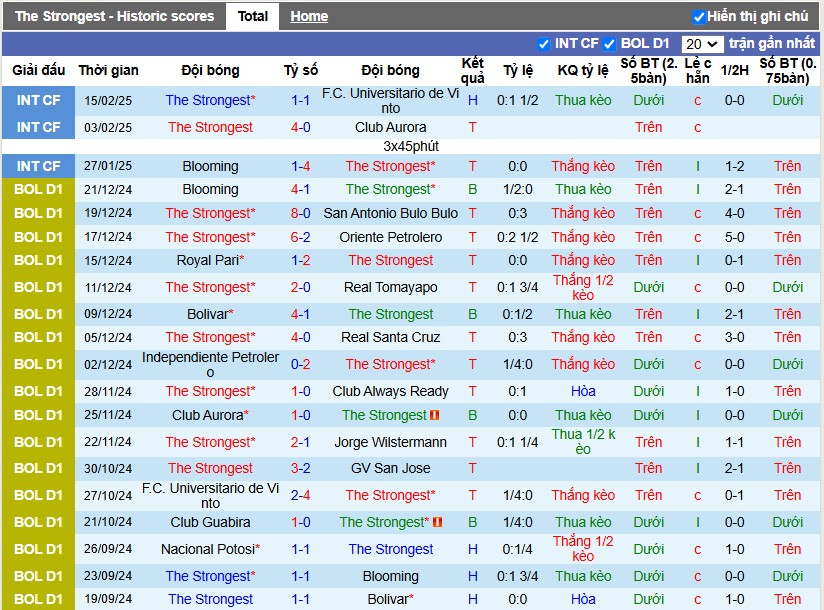Toggle the Hiển thị ghi chú checkbox
Viewport: 824px width, 610px height.
[698, 17]
